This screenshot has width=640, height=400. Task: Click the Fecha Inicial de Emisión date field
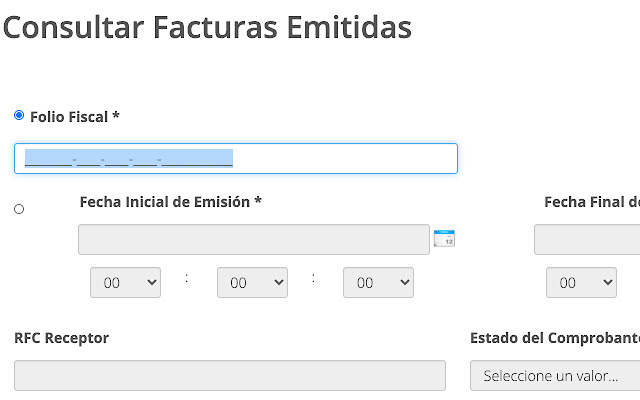[254, 240]
